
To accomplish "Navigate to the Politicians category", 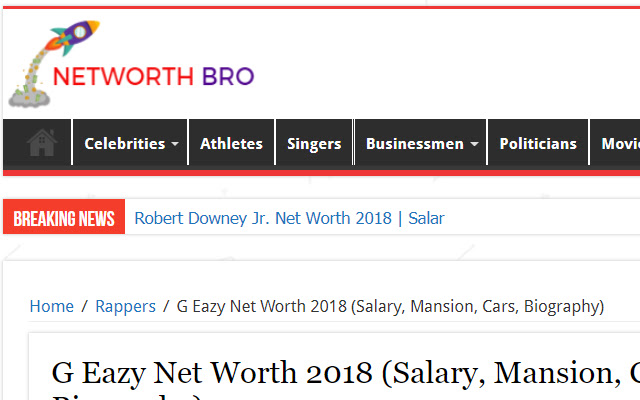I will coord(538,143).
